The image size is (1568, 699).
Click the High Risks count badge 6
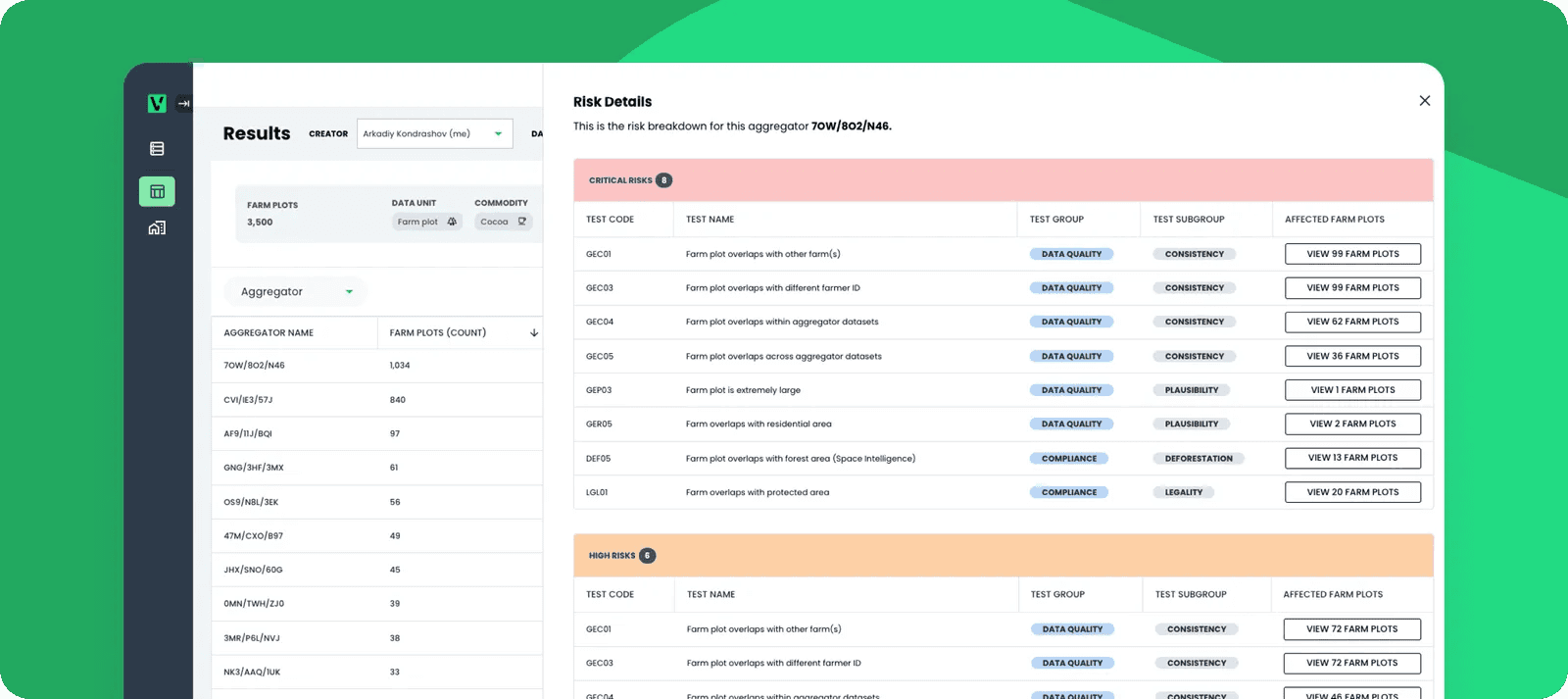coord(647,556)
